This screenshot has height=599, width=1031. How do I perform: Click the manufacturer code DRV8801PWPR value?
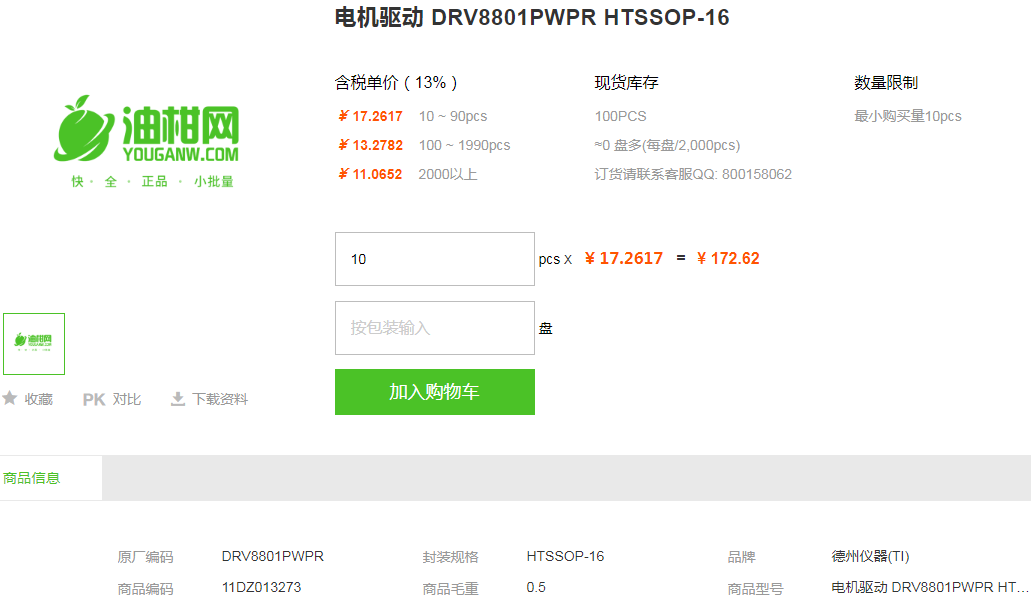pos(273,556)
